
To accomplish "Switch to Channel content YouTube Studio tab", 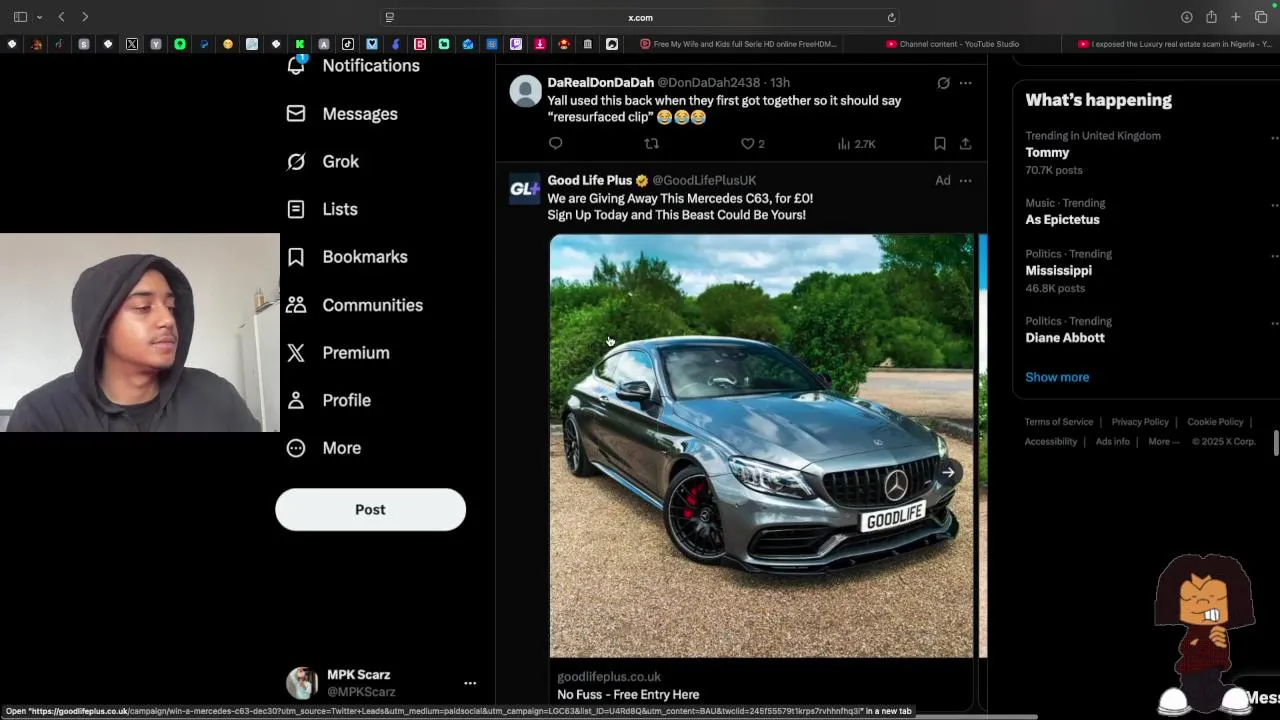I will click(953, 44).
